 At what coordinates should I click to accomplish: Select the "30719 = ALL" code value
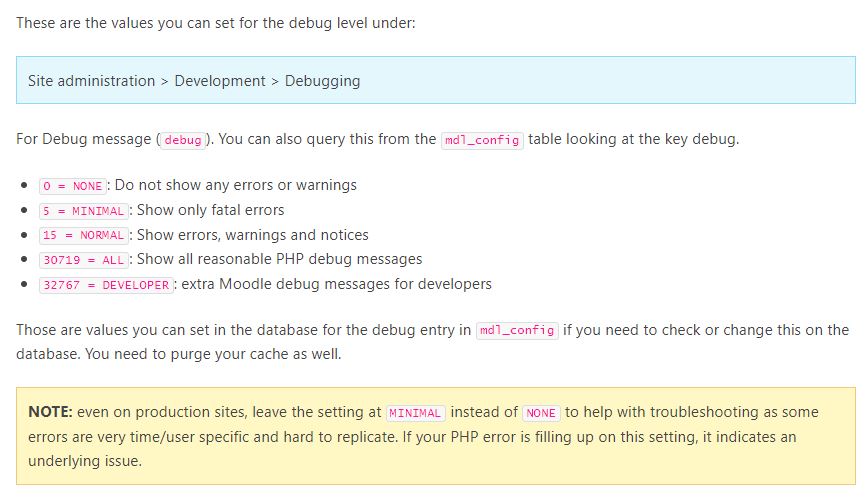point(83,260)
